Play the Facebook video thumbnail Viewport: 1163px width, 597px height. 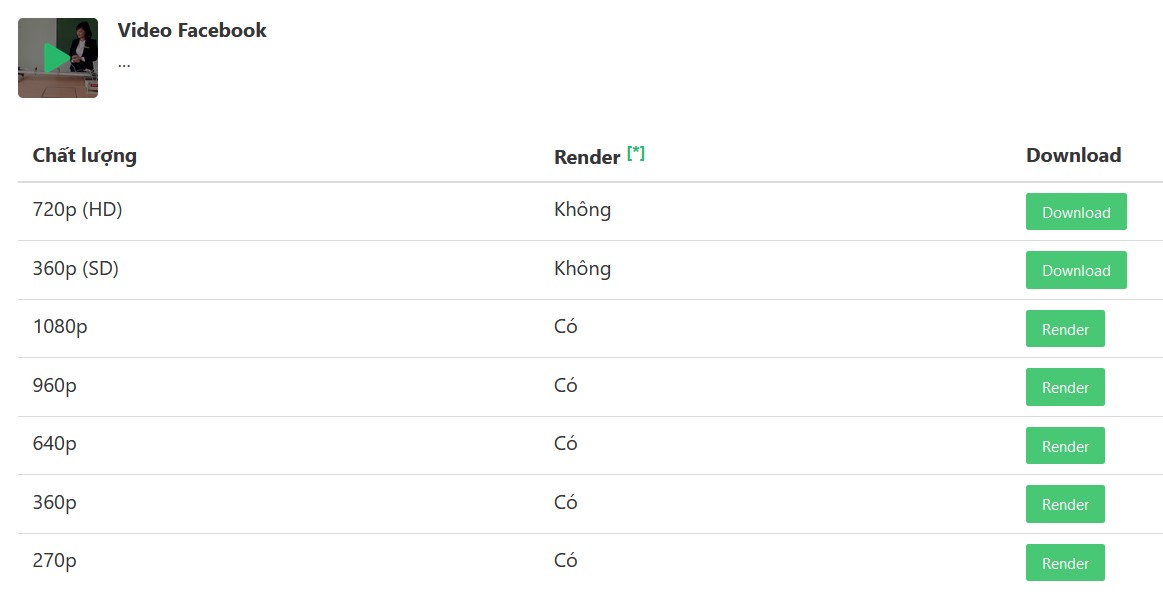coord(58,58)
